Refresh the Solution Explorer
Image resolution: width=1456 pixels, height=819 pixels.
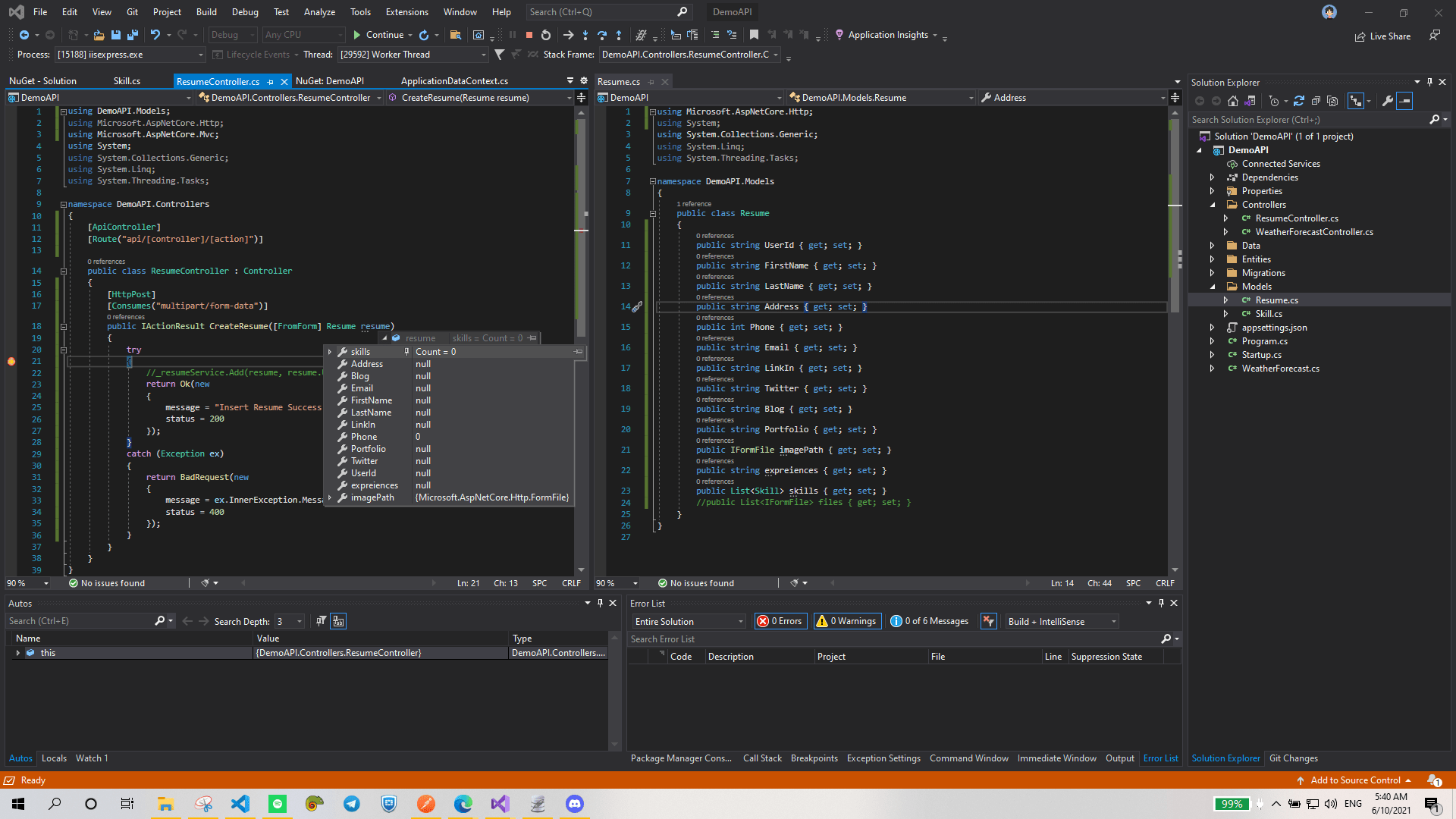tap(1300, 101)
